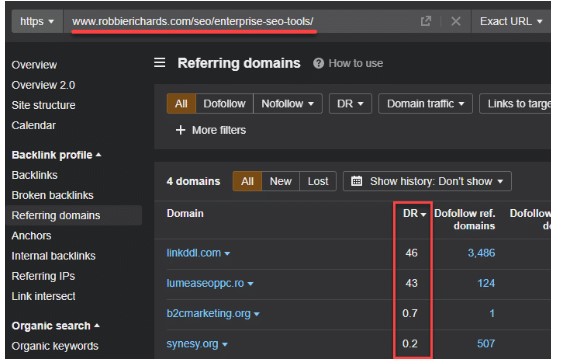Open the DR filter dropdown
The image size is (563, 364).
click(350, 104)
